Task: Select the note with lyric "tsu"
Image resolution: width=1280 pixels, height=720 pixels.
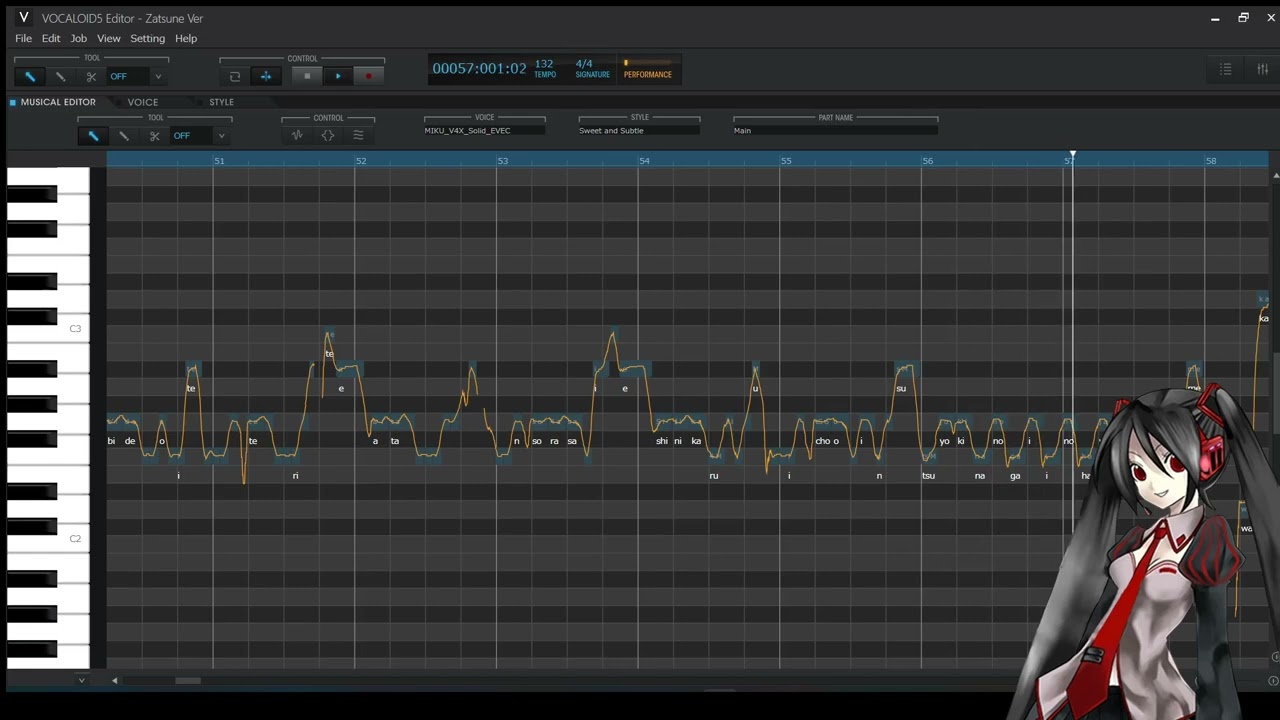Action: (x=929, y=476)
